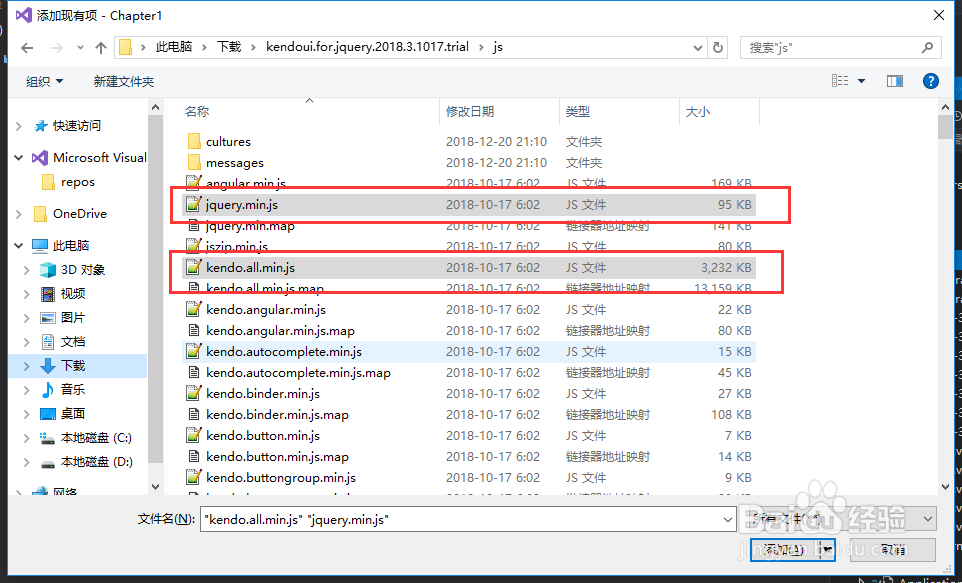
Task: Open recent locations dropdown near navigation arrows
Action: click(x=80, y=47)
